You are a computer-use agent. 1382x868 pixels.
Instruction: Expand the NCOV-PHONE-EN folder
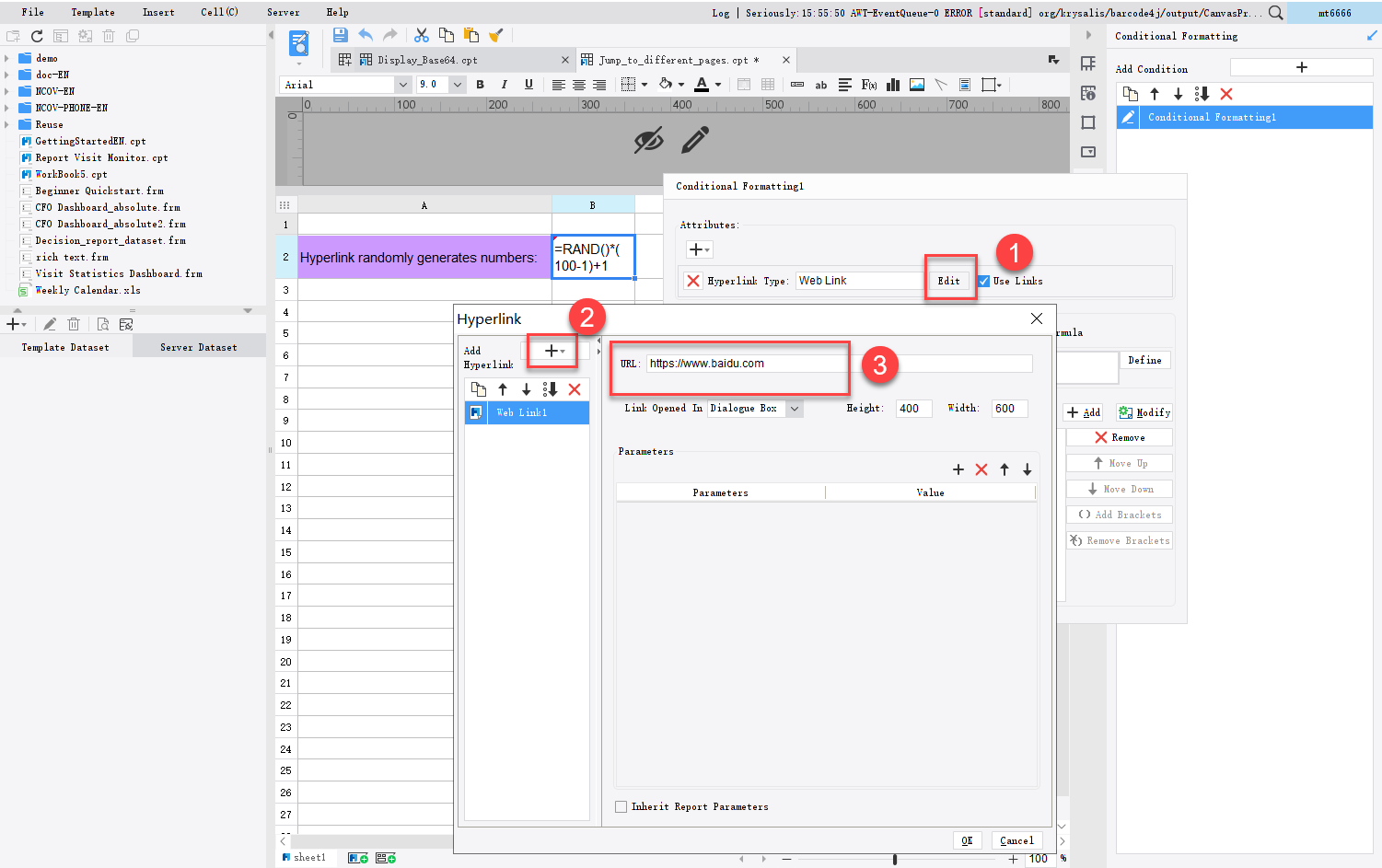point(6,108)
